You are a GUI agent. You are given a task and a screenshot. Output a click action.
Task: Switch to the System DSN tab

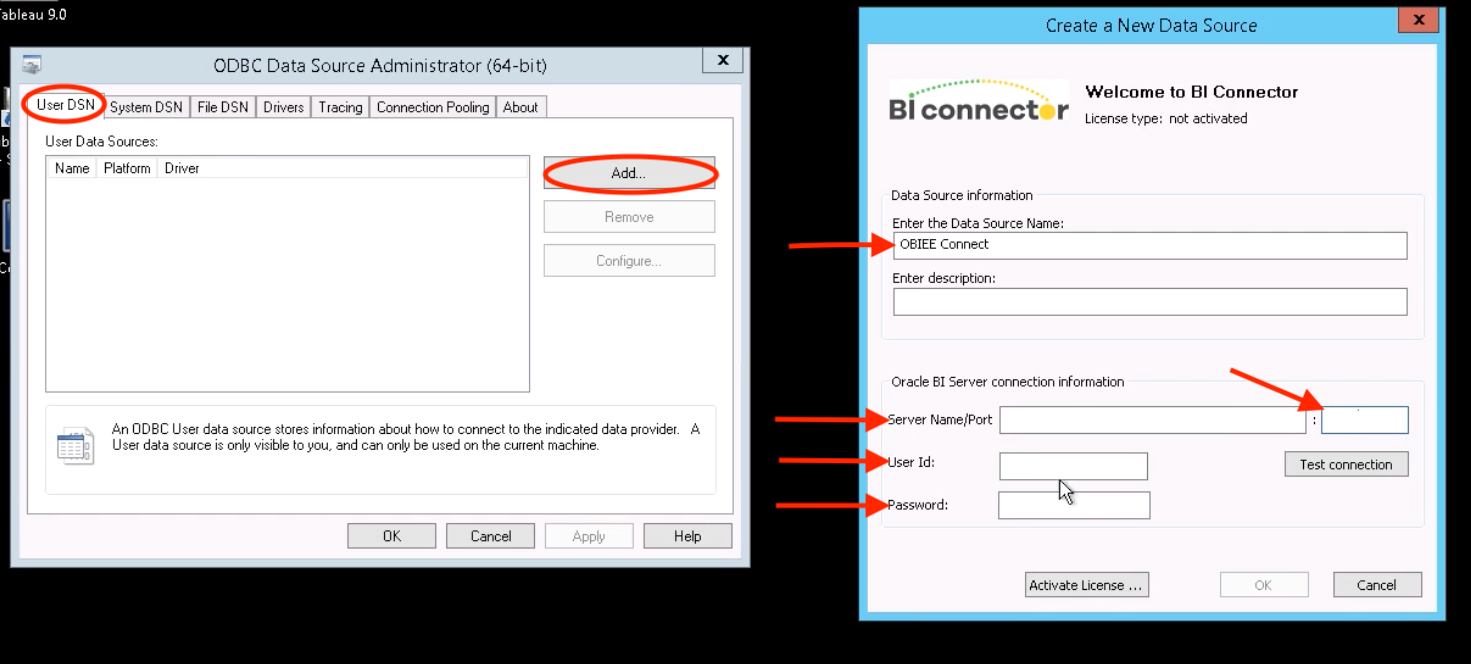(146, 107)
